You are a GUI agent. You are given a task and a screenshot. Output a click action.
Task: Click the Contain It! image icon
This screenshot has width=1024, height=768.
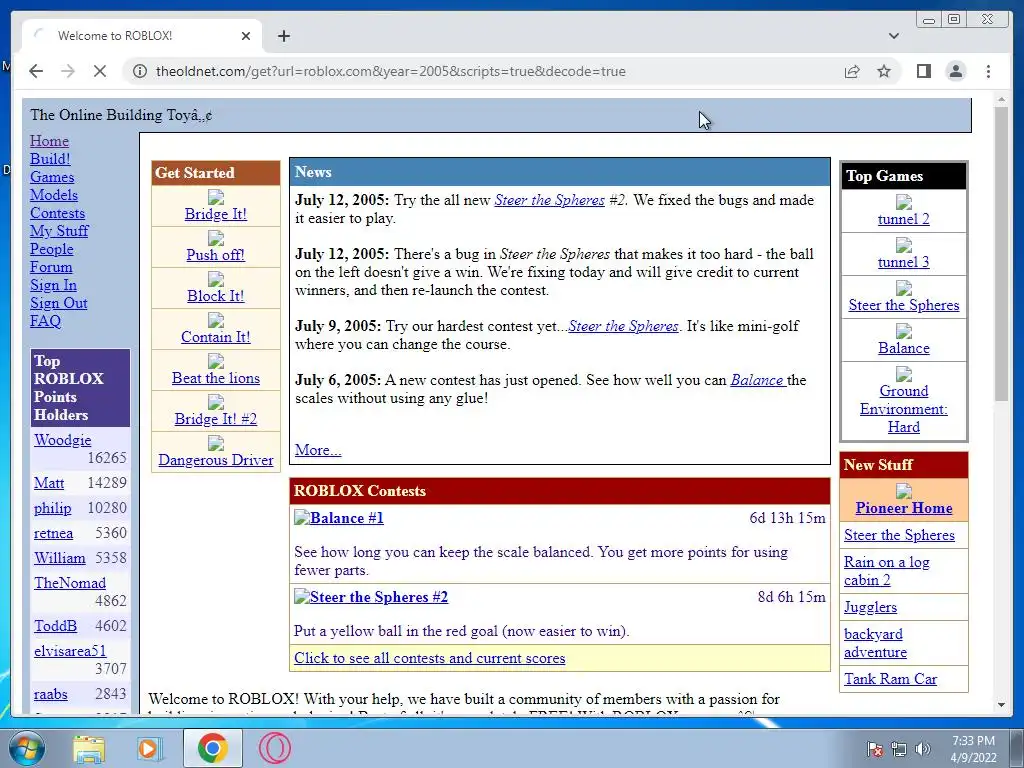coord(216,320)
